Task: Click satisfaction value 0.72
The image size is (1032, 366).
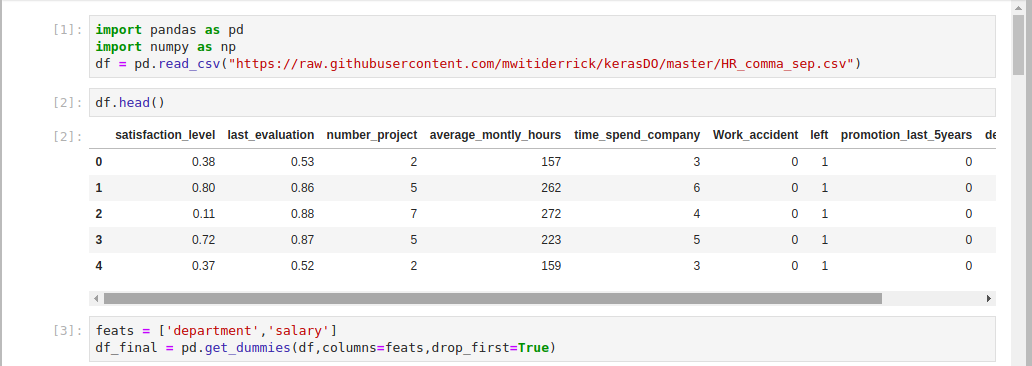Action: (x=203, y=240)
